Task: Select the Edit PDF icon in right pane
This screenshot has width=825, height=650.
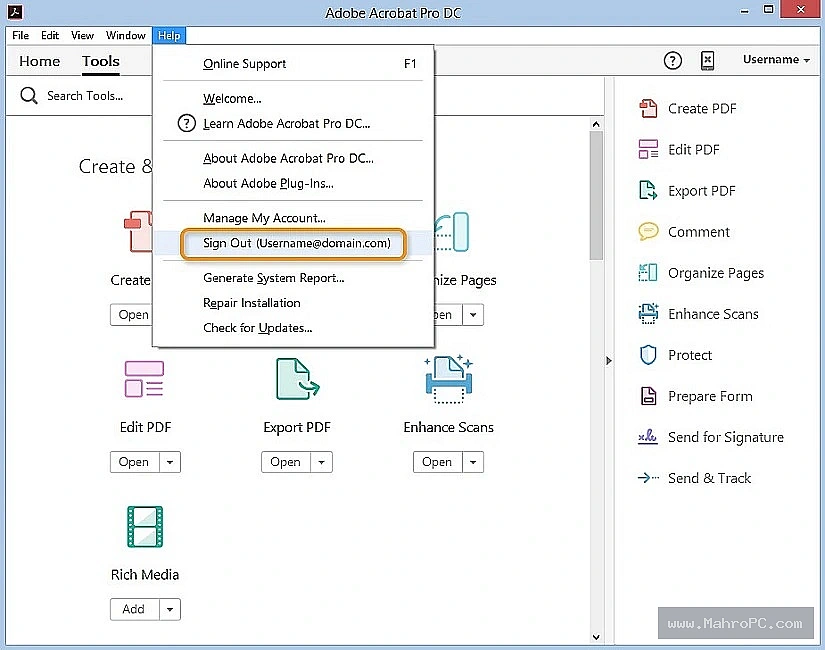Action: [648, 149]
